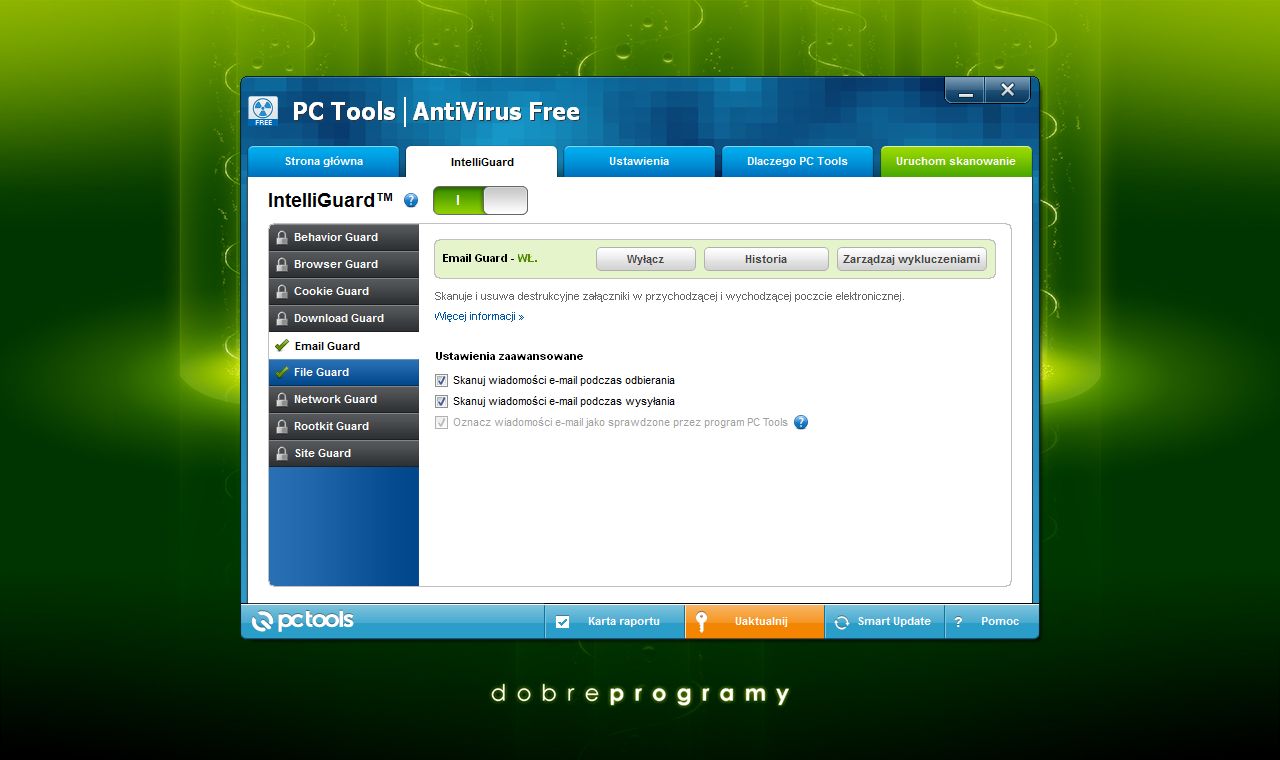Select Rootkit Guard in the sidebar
The image size is (1280, 760).
tap(344, 427)
